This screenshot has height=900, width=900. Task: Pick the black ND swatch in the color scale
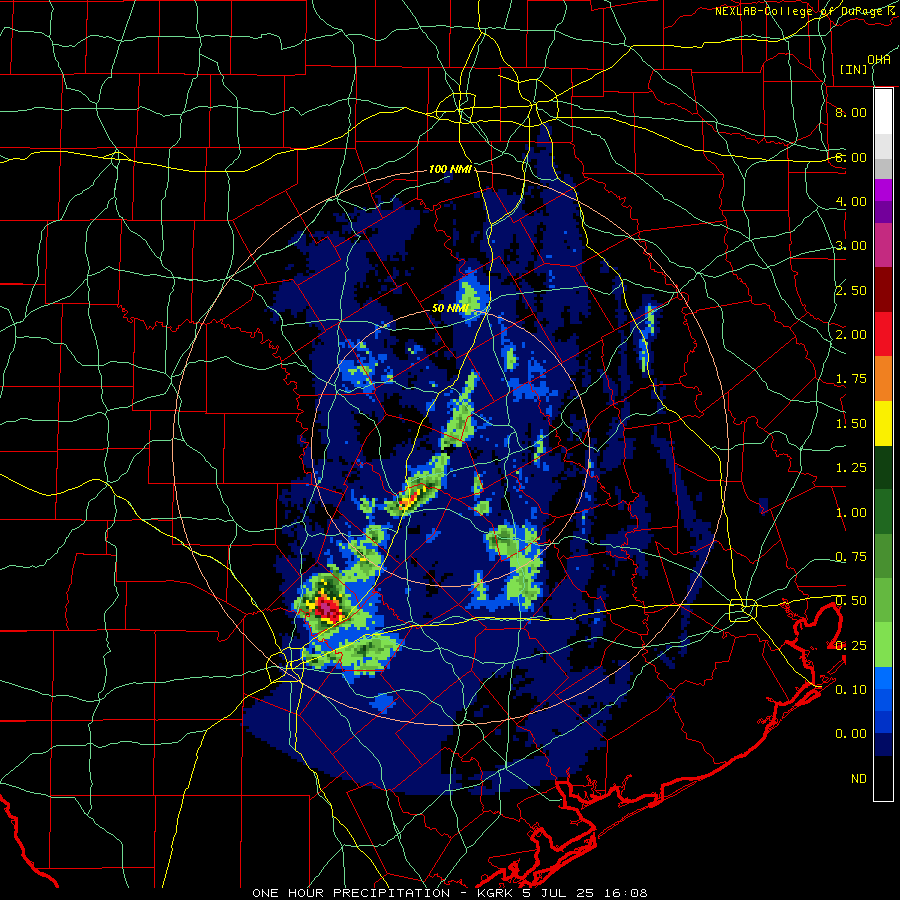pyautogui.click(x=883, y=778)
